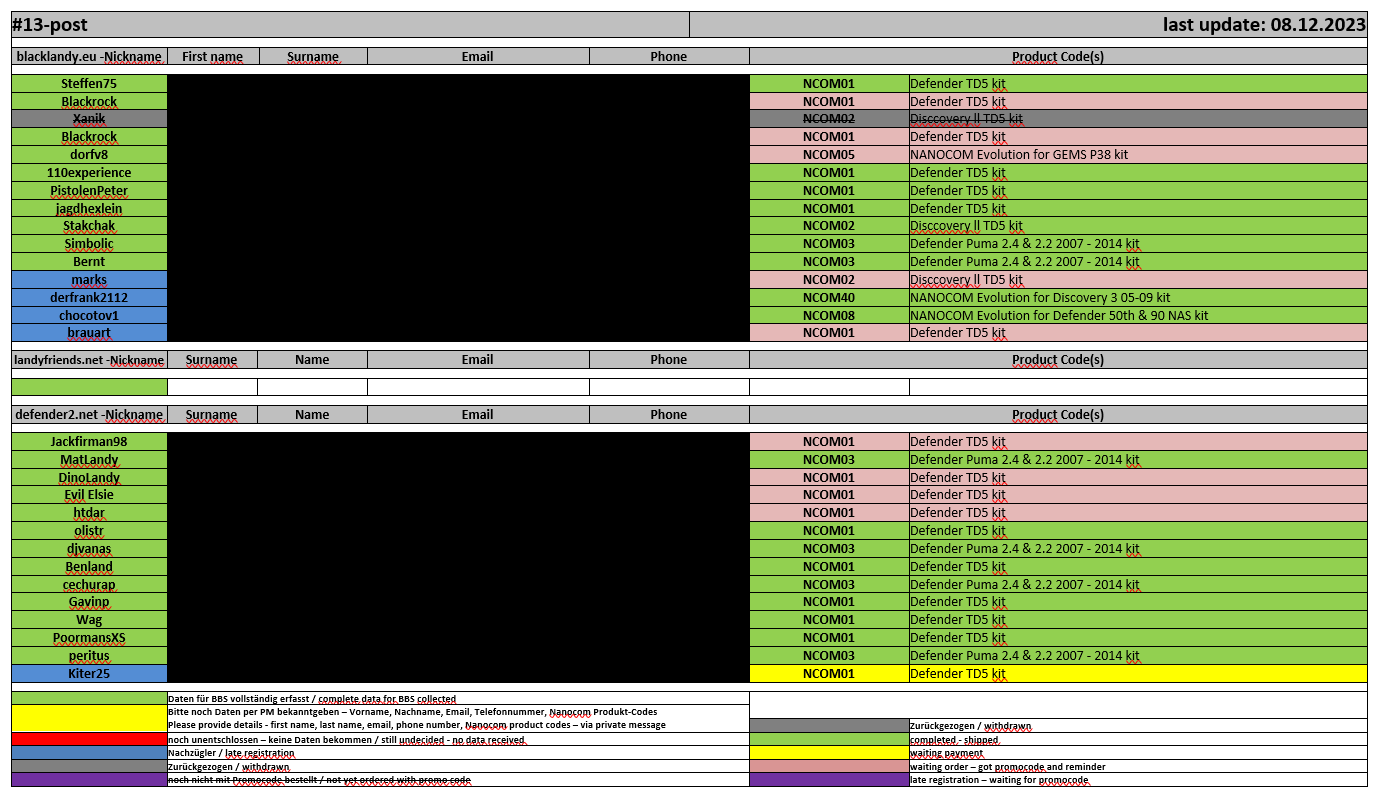Click the Stakchak nickname cell
The image size is (1383, 797).
coord(89,226)
